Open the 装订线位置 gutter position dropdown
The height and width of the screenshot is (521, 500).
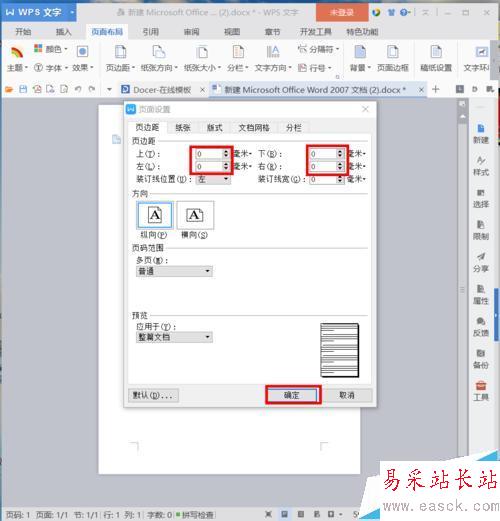click(x=213, y=179)
